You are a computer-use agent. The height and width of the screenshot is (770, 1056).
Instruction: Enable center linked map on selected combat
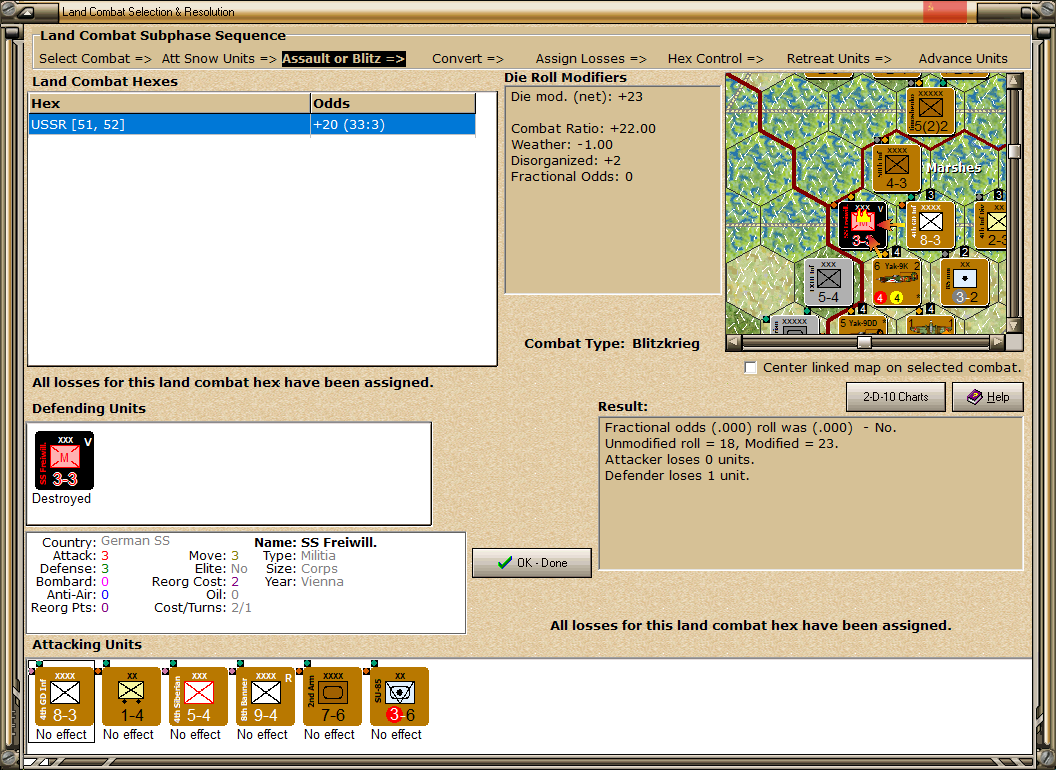(x=751, y=368)
